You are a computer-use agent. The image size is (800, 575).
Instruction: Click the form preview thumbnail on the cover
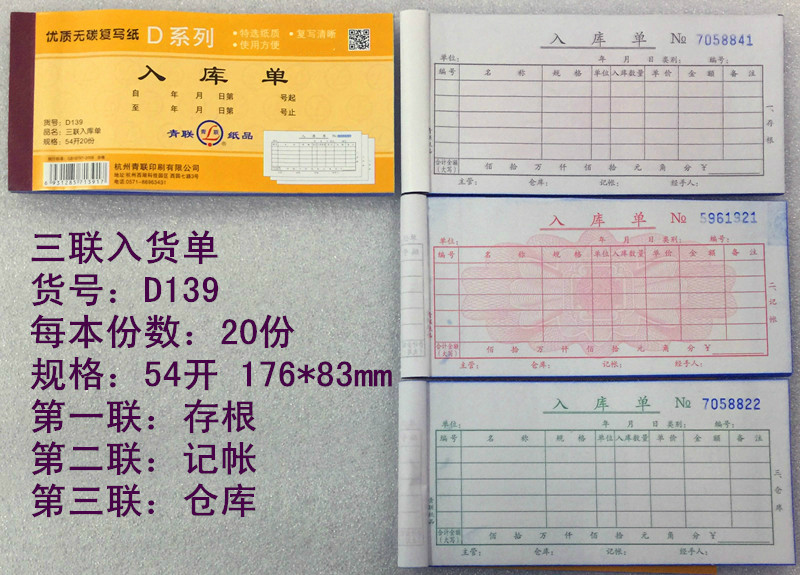pyautogui.click(x=319, y=156)
